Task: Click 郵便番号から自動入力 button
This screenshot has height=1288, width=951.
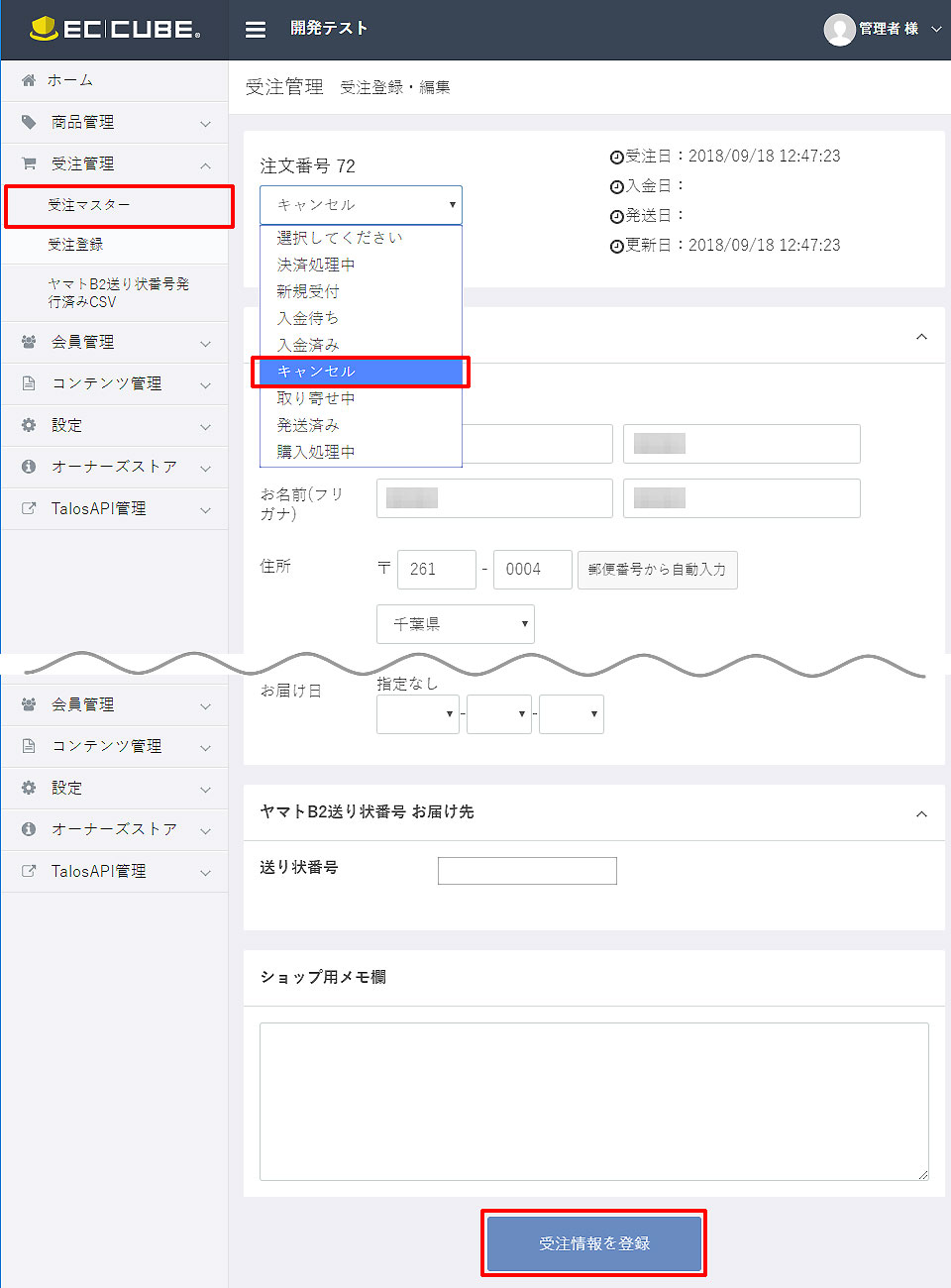Action: [658, 570]
